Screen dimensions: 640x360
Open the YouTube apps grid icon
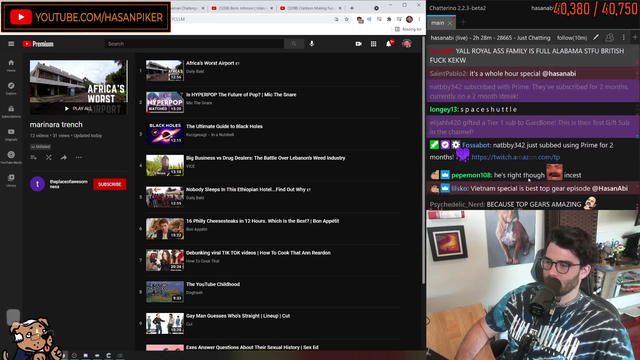click(373, 44)
